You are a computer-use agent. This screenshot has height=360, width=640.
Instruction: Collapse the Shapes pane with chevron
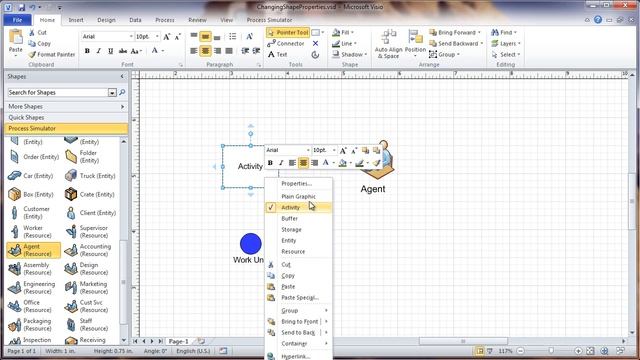122,76
